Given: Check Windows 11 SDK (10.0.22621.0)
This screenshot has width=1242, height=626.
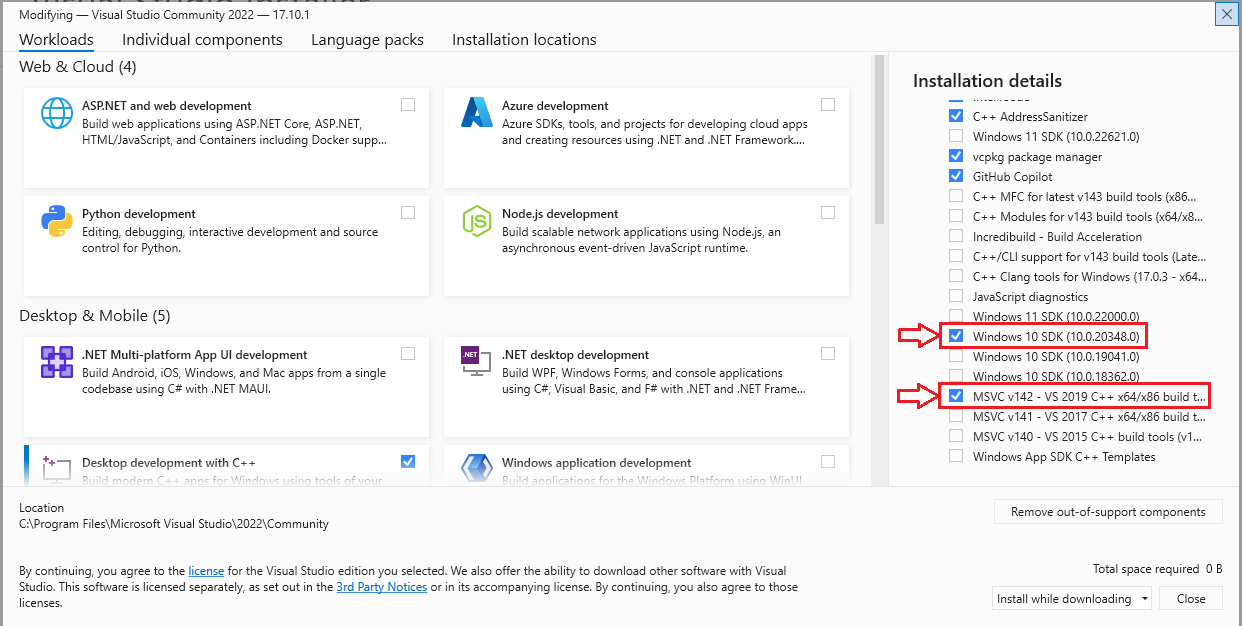Looking at the screenshot, I should [x=956, y=136].
